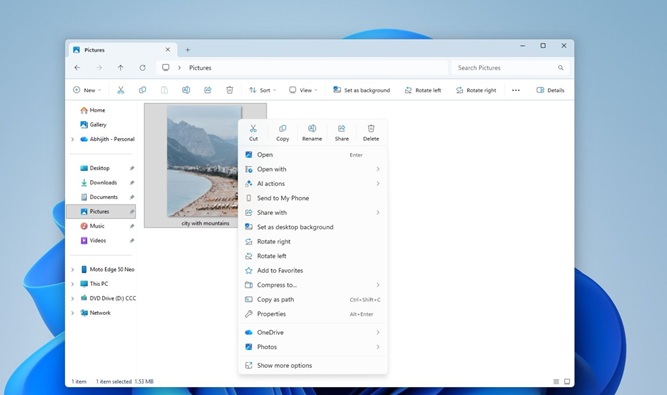The width and height of the screenshot is (667, 395).
Task: Expand the DVD Drive (D:) node
Action: 72,298
